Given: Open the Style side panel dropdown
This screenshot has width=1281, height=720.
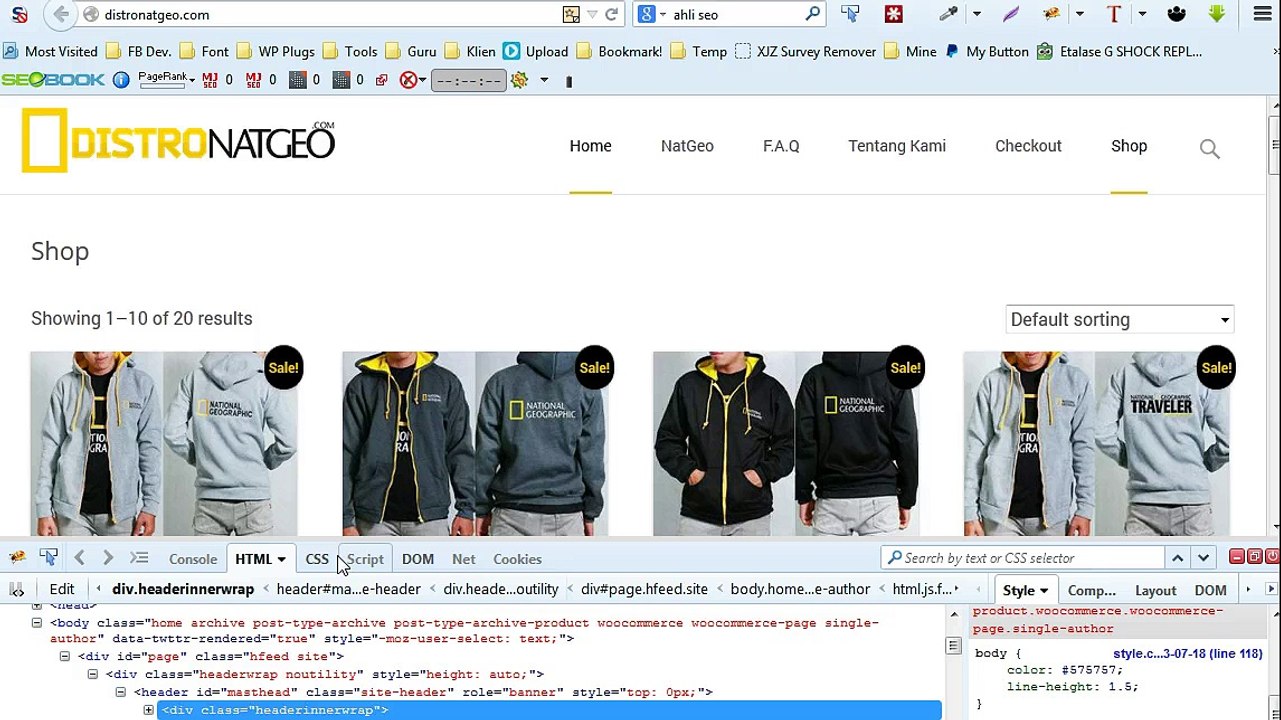Looking at the screenshot, I should pos(1044,591).
